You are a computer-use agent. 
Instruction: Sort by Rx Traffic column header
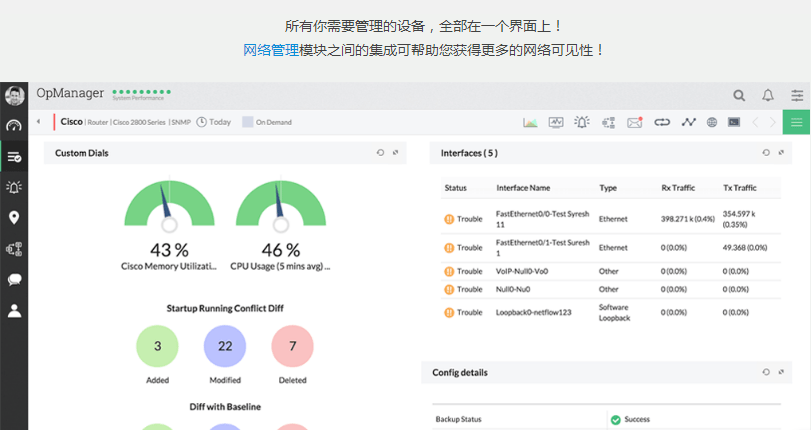click(678, 188)
